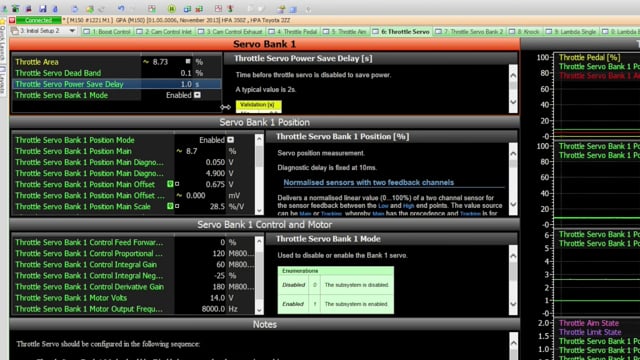The image size is (640, 360).
Task: Click the green circular toolbar icon
Action: (172, 9)
